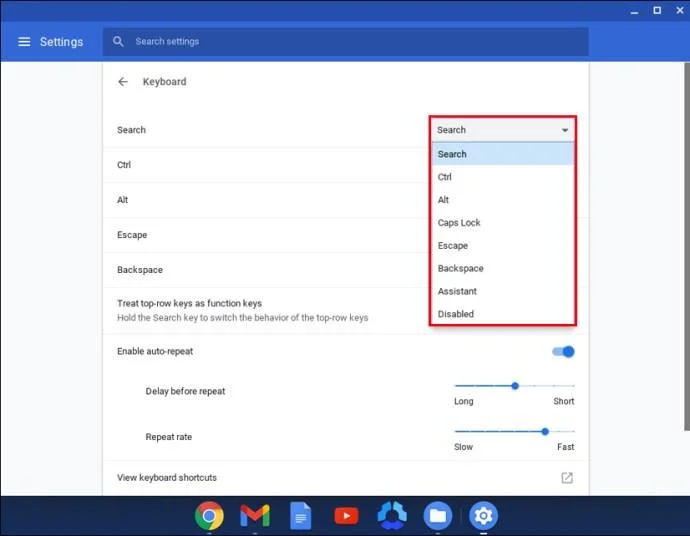The height and width of the screenshot is (536, 690).
Task: Pick Caps Lock from the list
Action: 503,223
